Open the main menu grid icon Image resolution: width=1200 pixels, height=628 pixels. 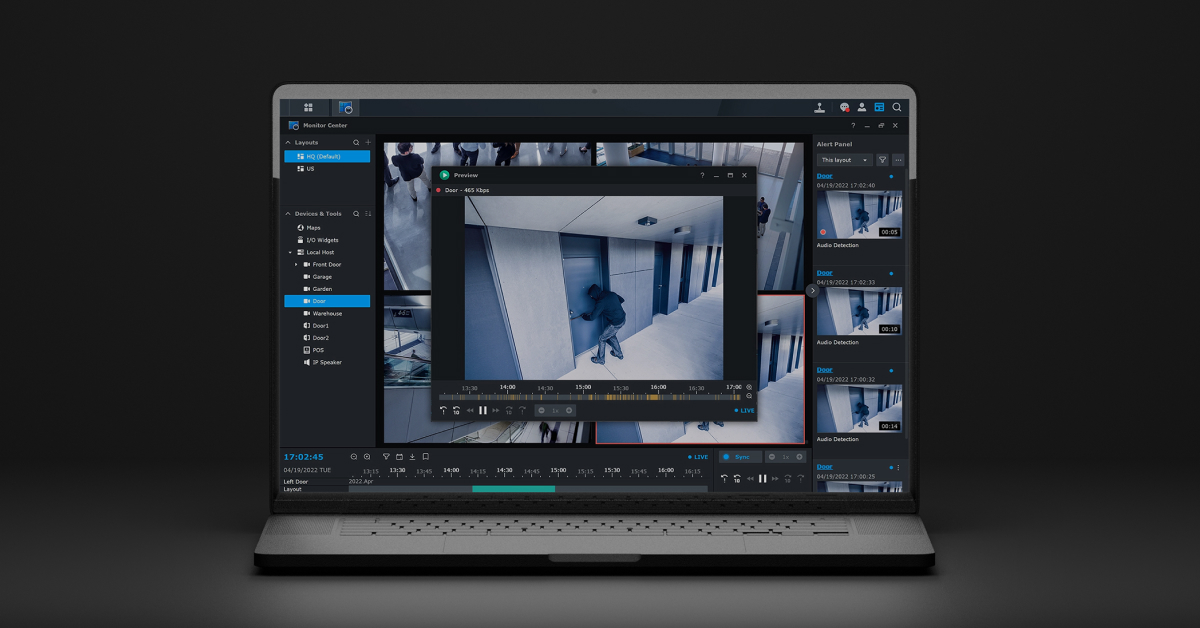pyautogui.click(x=308, y=107)
